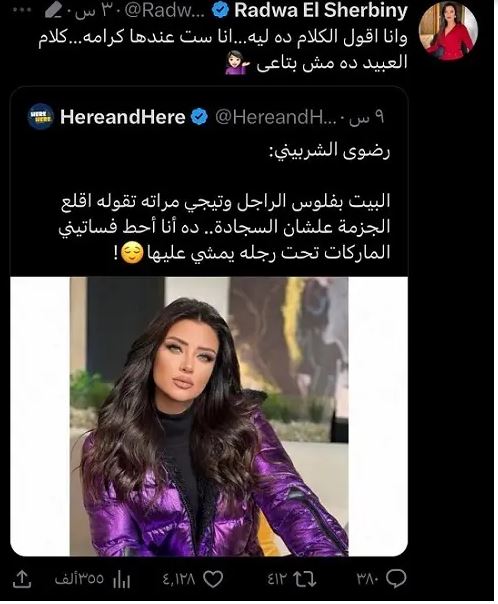Click the retweet count ٤١٢
The image size is (498, 604).
tap(278, 579)
